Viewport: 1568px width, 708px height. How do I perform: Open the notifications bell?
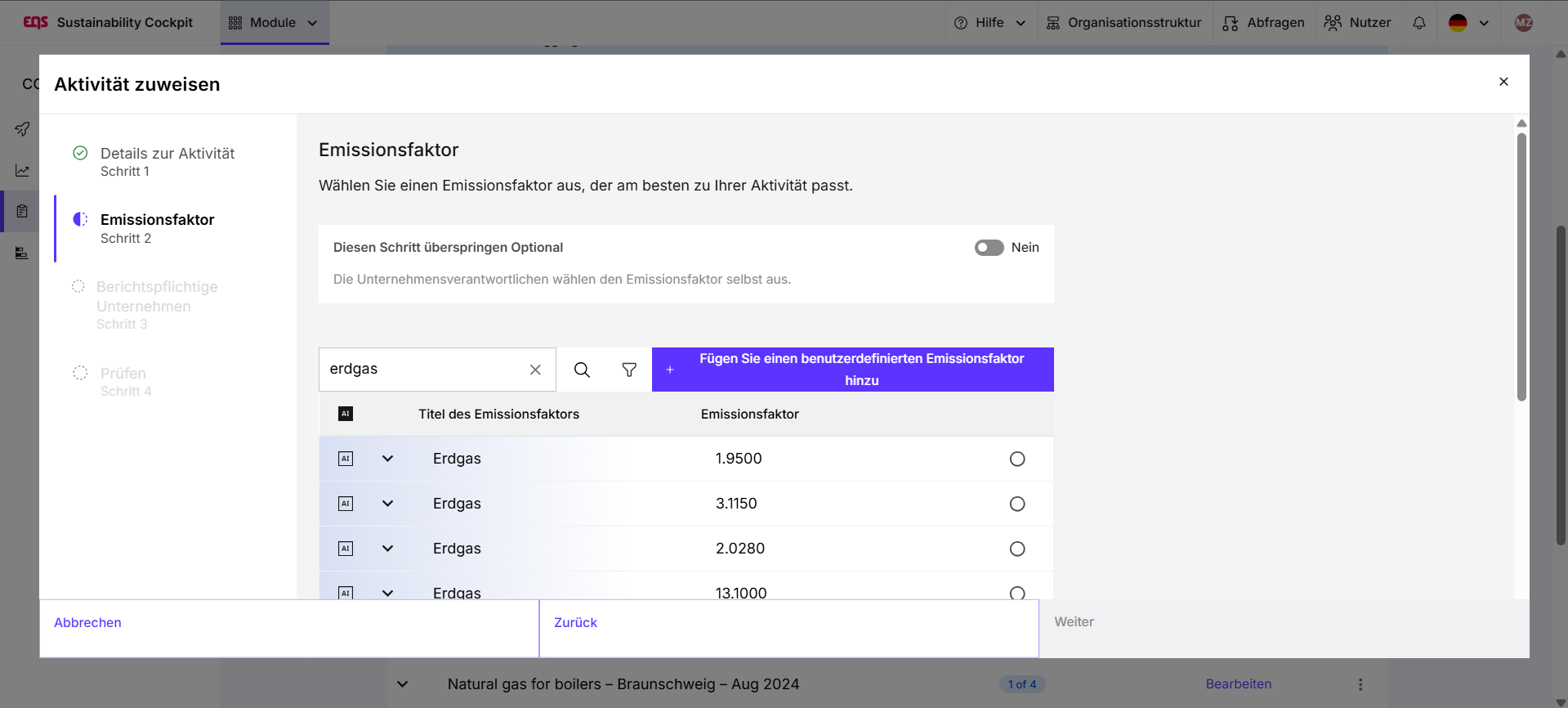click(x=1419, y=23)
